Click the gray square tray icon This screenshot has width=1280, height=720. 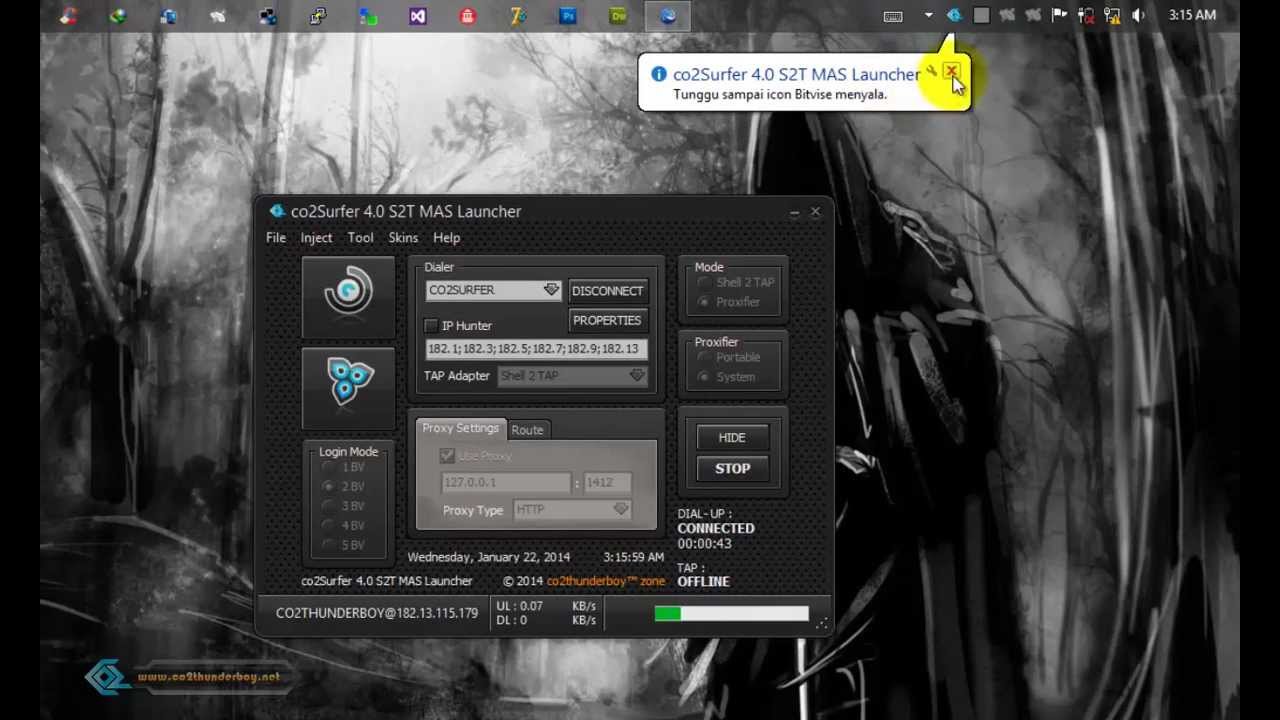tap(981, 16)
